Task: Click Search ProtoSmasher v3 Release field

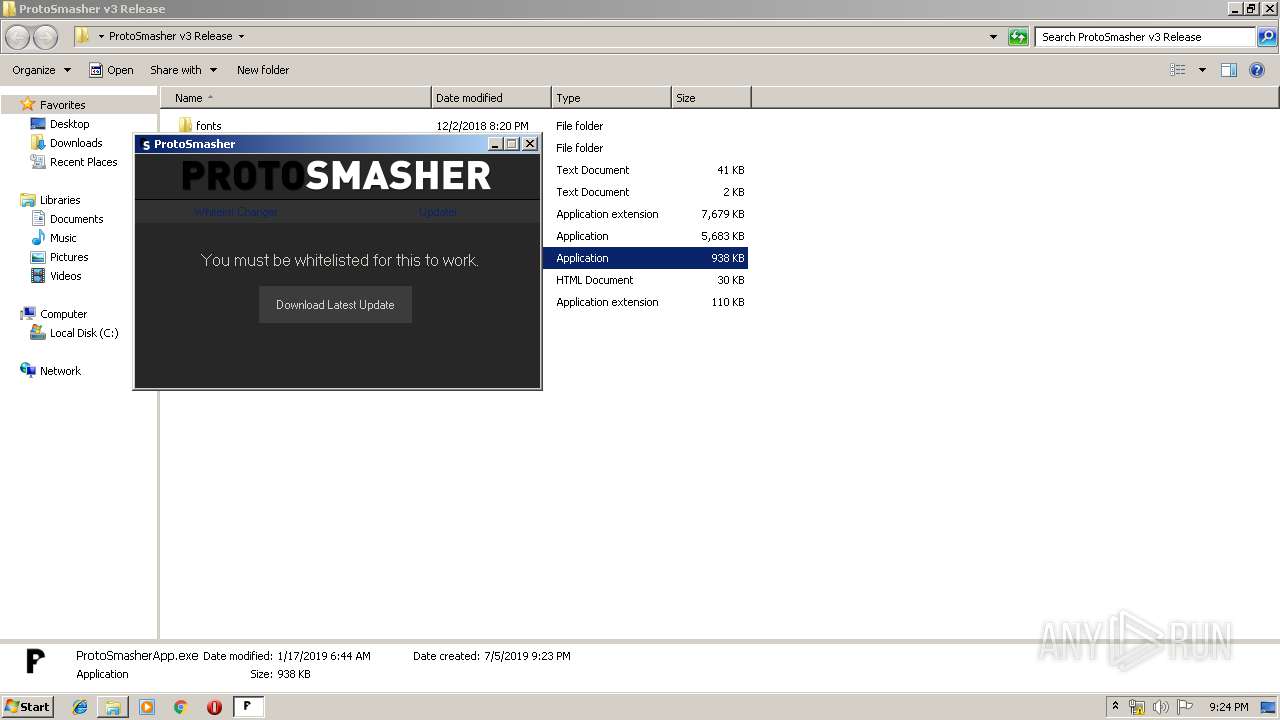Action: 1145,37
